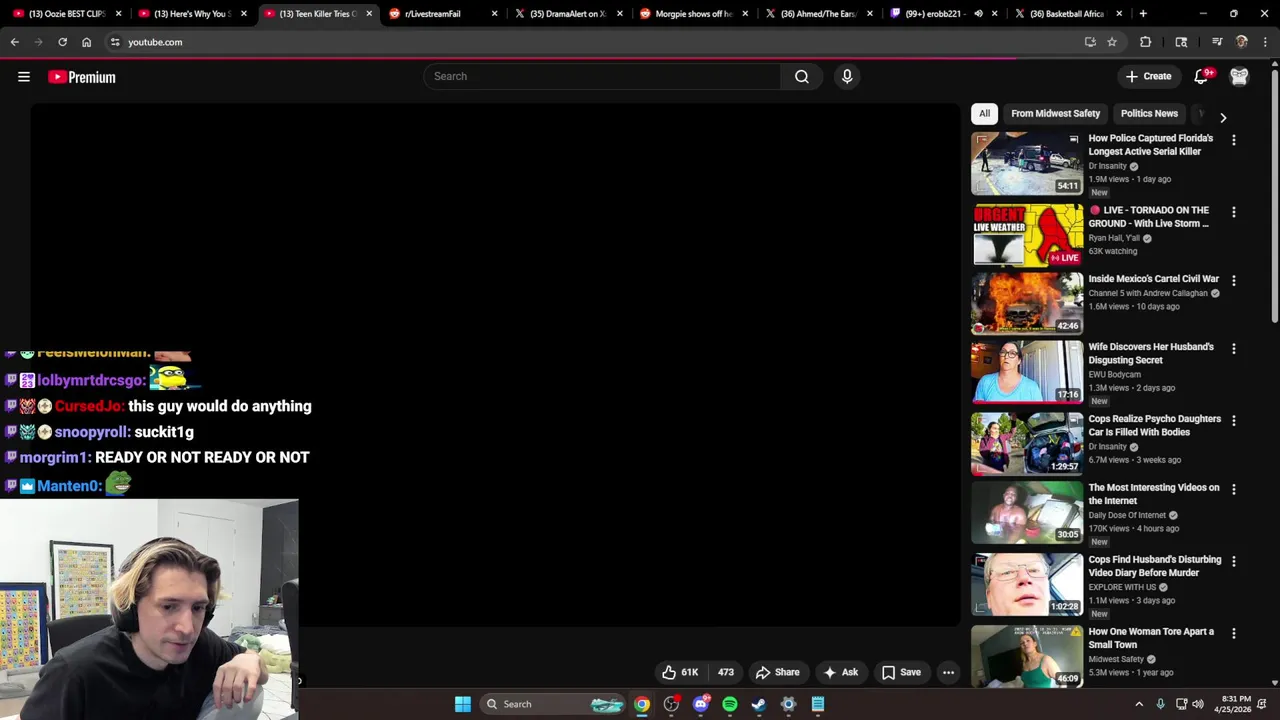
Task: Open Daily Dose Of Internet channel
Action: click(x=1127, y=515)
